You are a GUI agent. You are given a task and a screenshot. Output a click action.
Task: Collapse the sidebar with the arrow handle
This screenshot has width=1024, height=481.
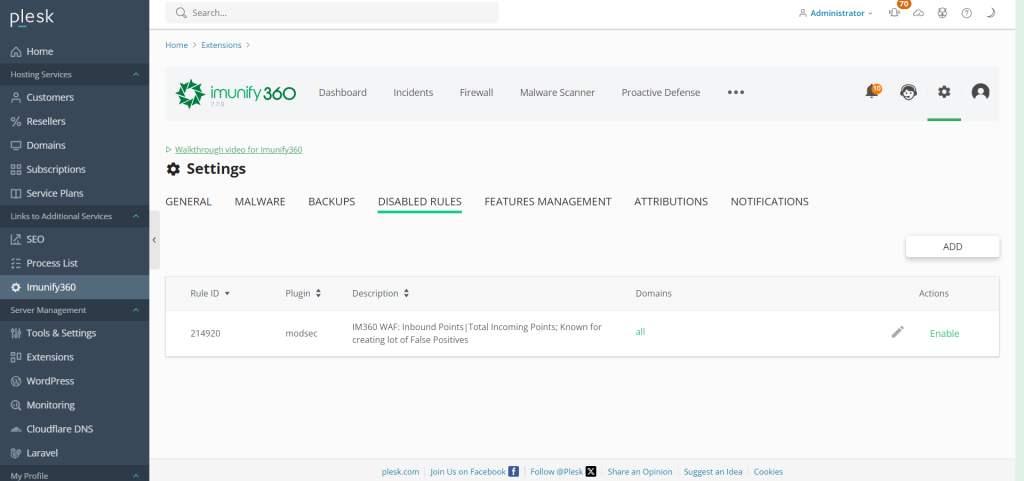pos(154,240)
